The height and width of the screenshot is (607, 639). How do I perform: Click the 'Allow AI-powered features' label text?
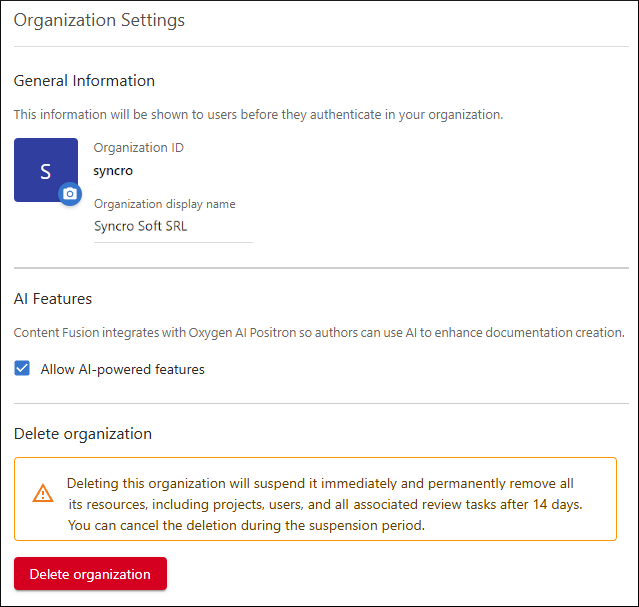(122, 369)
